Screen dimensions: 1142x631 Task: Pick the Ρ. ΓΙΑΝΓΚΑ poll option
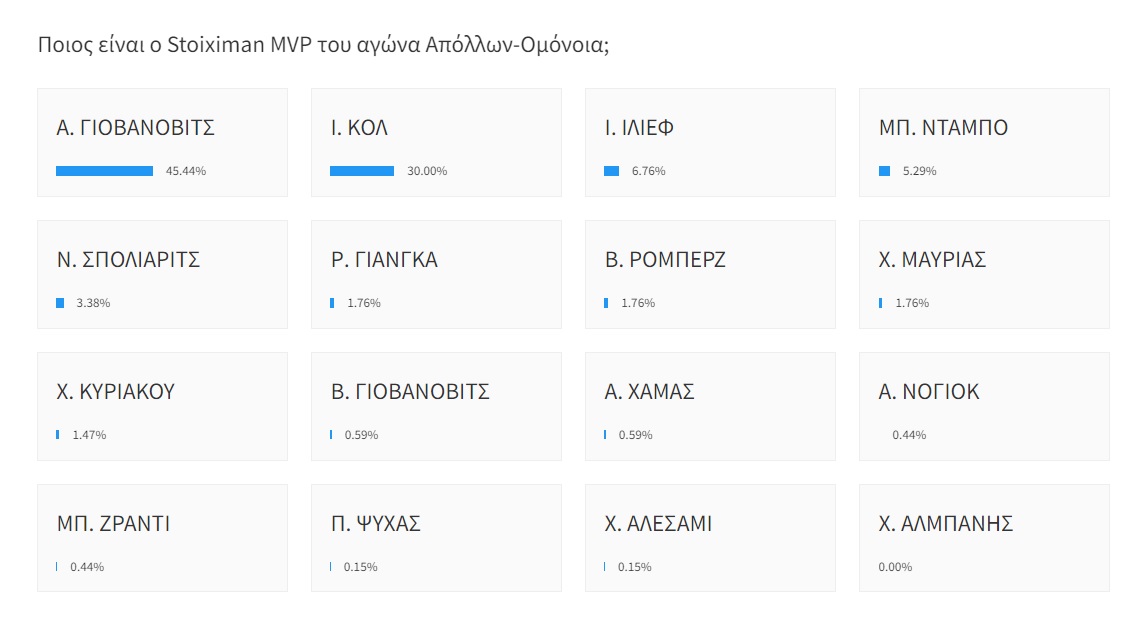point(436,275)
